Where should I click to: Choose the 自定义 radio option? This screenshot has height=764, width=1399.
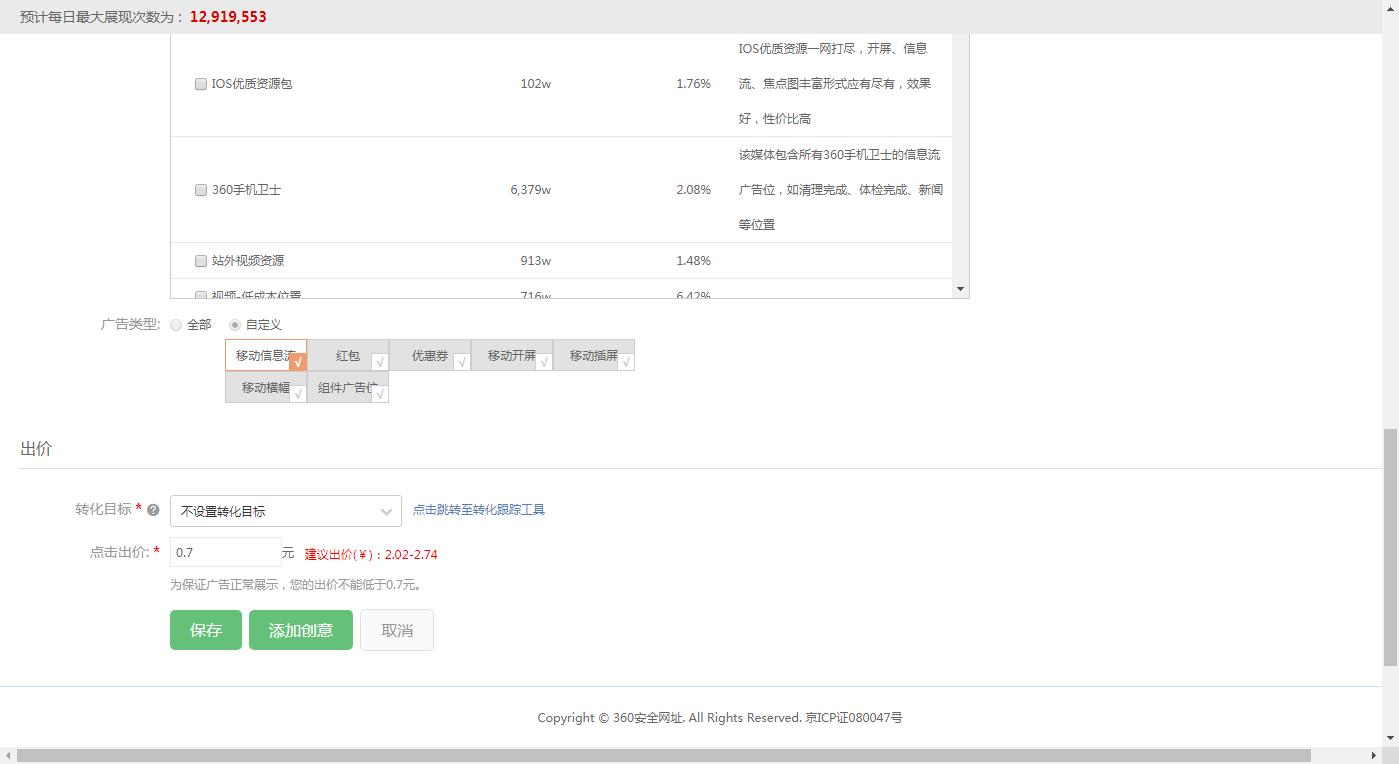tap(235, 325)
